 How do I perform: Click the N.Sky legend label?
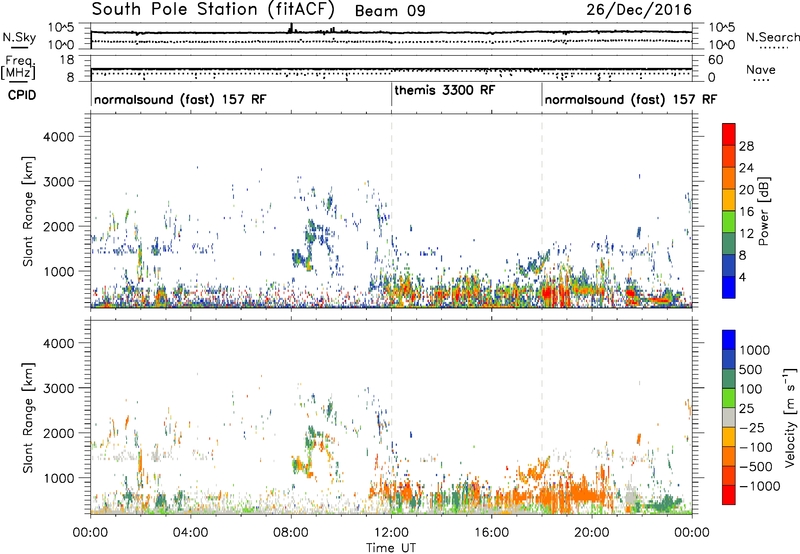pos(19,37)
